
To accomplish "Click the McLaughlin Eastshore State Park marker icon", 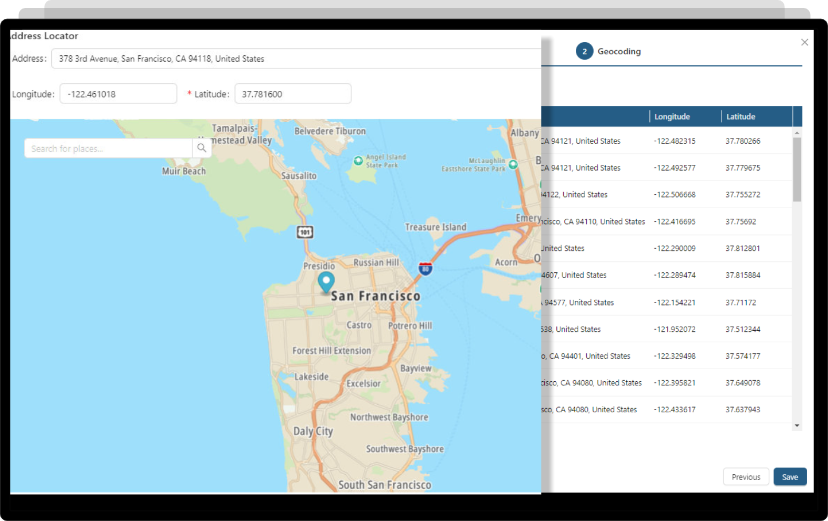I will (513, 164).
